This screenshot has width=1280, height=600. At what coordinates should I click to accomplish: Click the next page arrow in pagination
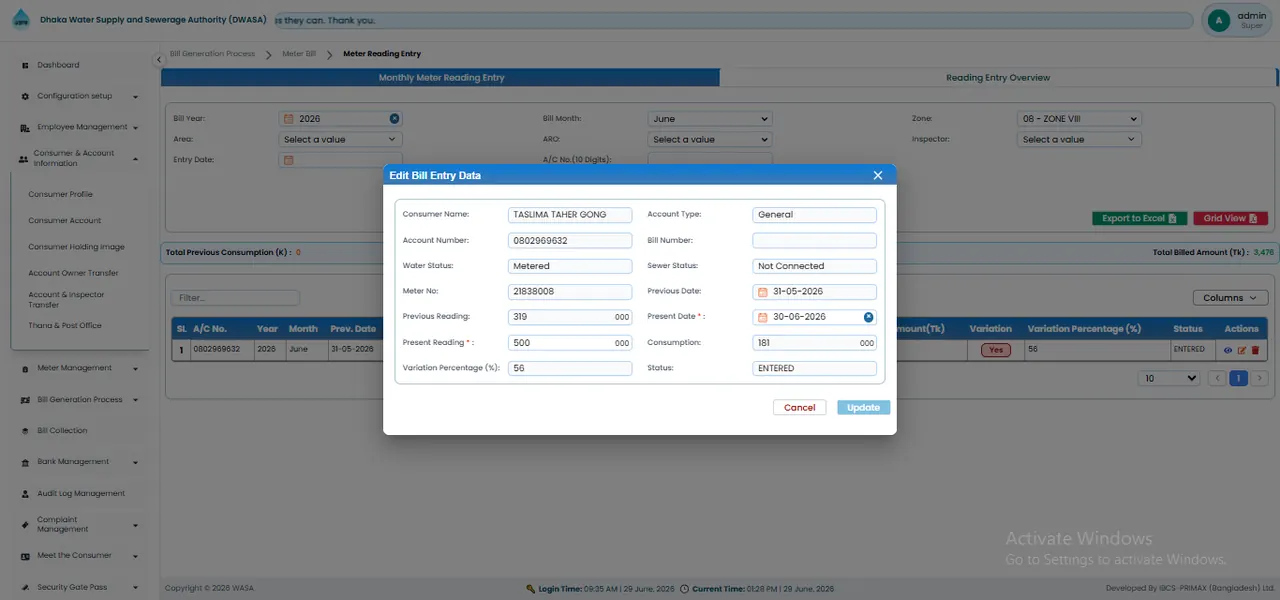click(1260, 379)
